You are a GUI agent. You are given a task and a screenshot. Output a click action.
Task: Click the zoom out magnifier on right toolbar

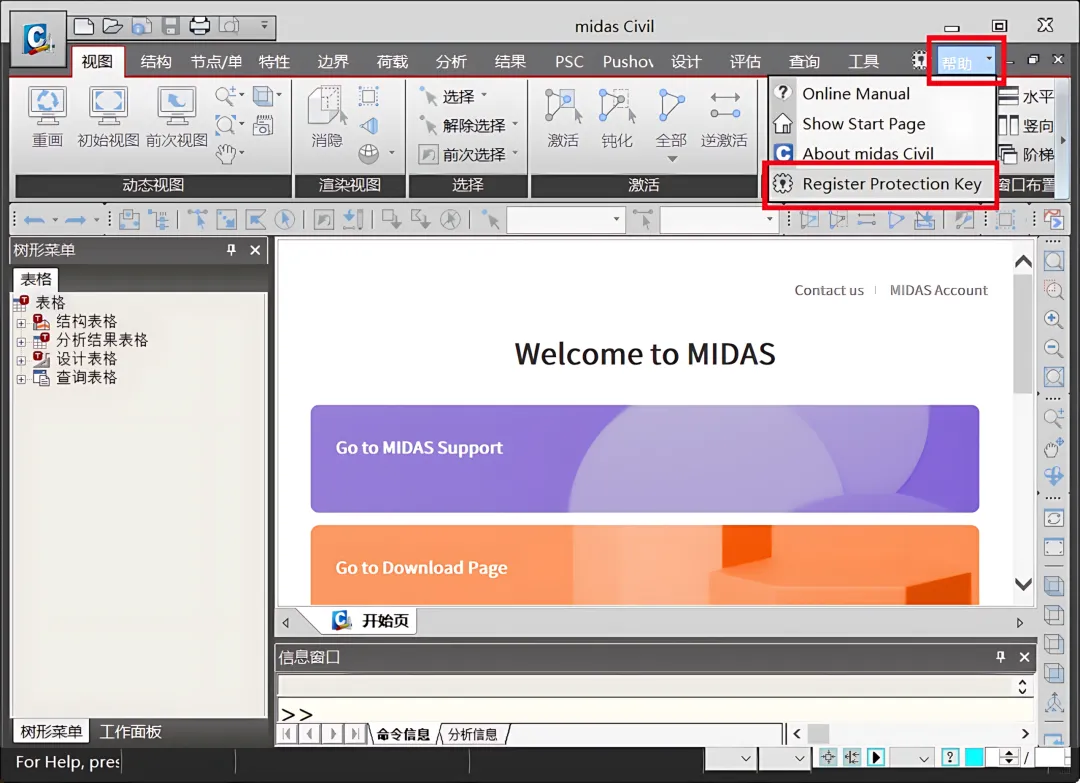[x=1053, y=348]
